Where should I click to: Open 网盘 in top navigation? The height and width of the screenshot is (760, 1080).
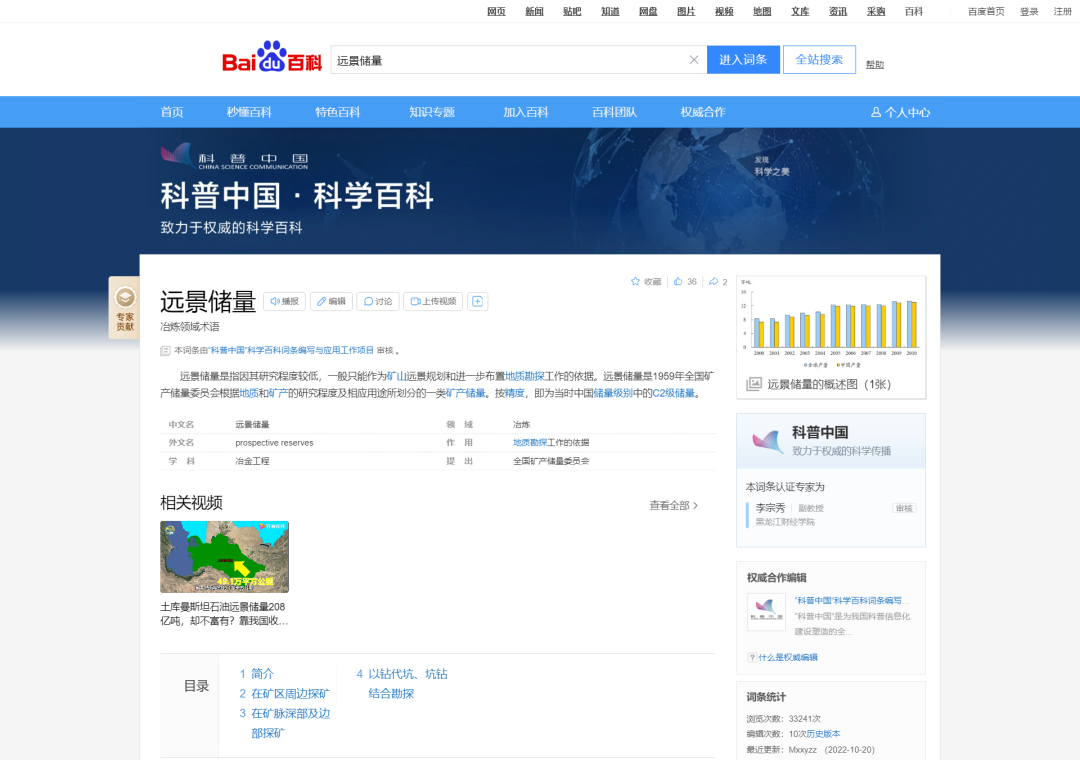647,11
